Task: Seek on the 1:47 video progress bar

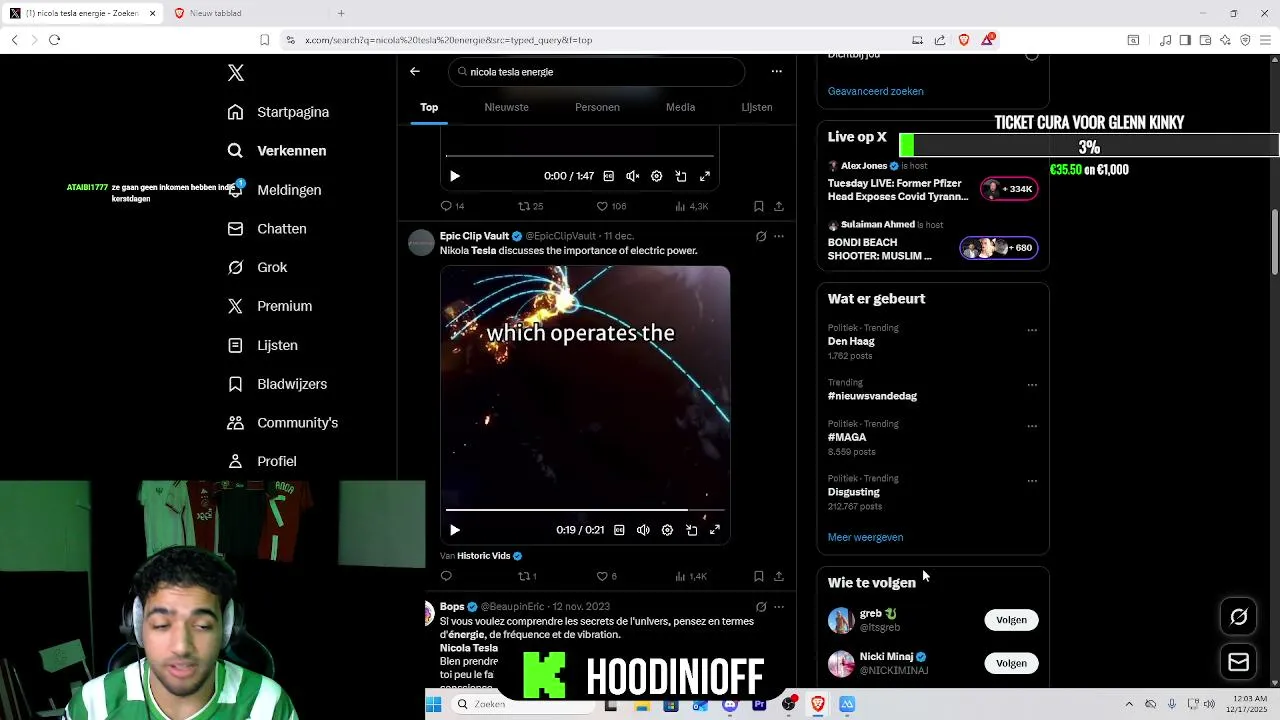Action: [580, 155]
